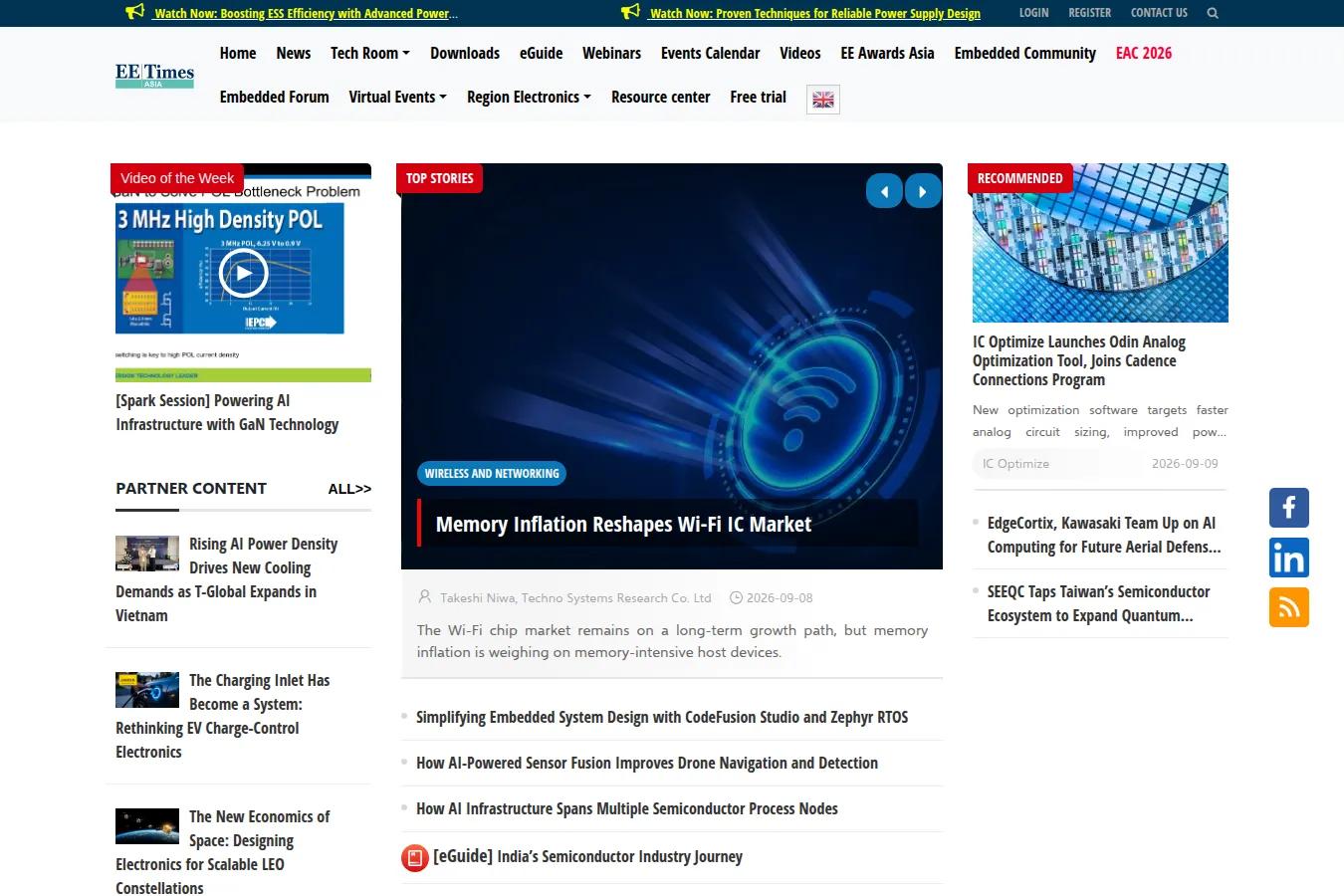
Task: Select the Wireless and Networking tag
Action: 492,474
